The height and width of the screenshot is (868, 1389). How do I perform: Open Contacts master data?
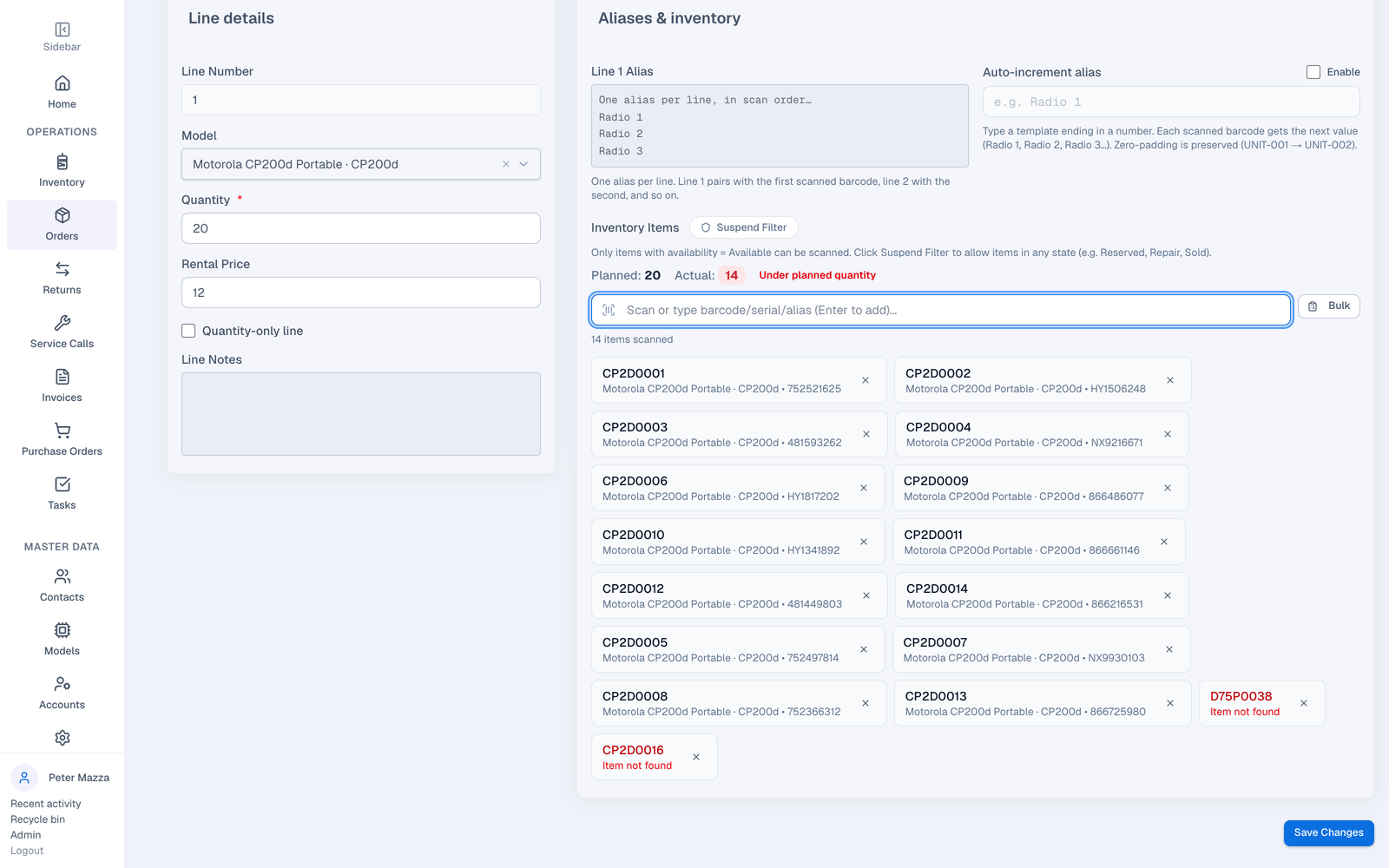(62, 586)
